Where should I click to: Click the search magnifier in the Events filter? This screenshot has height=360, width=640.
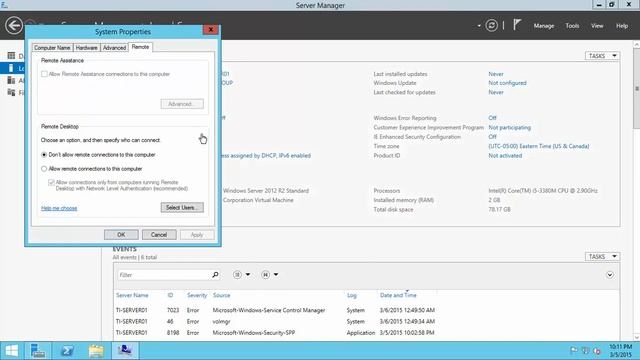coord(215,275)
